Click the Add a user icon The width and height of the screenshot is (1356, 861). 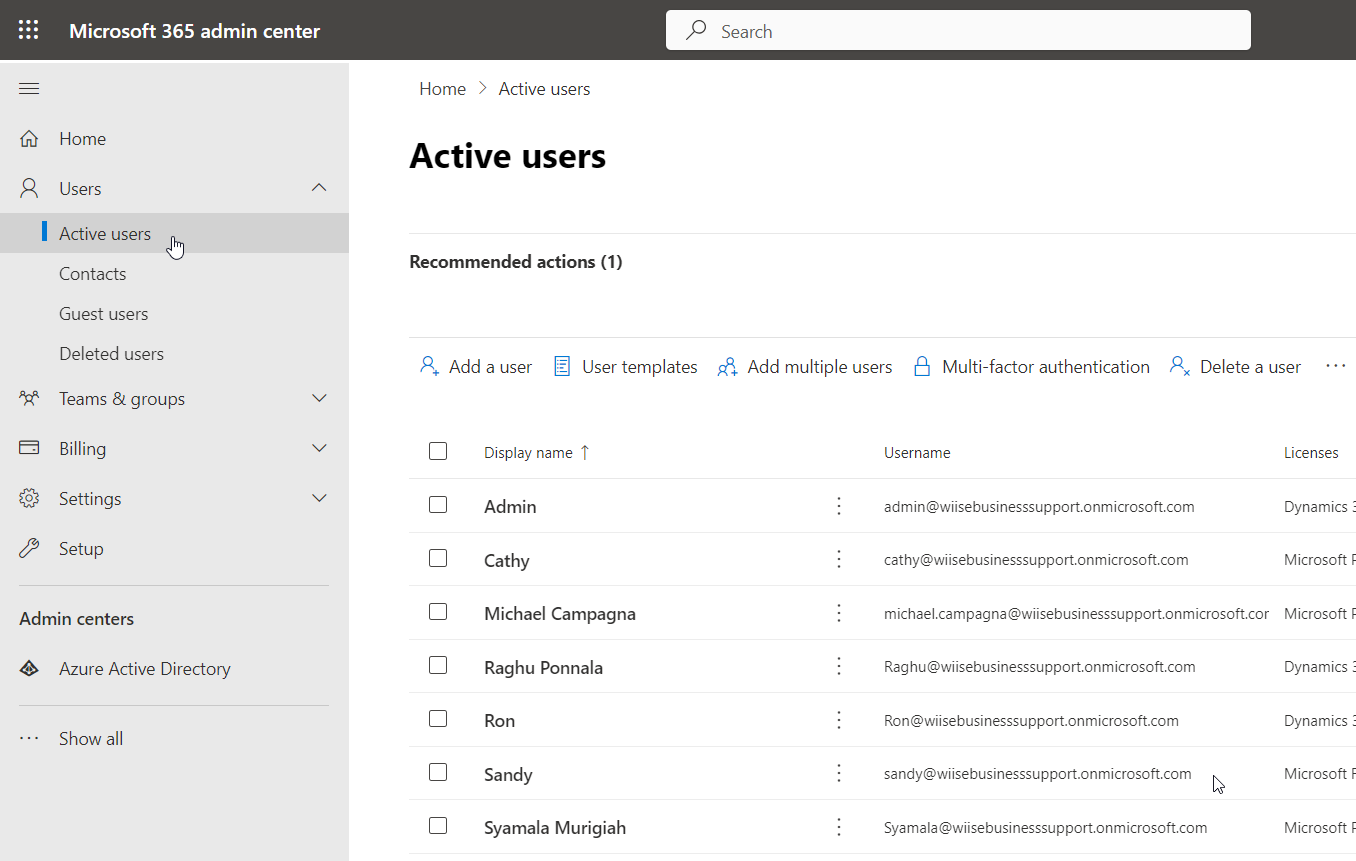(x=430, y=367)
